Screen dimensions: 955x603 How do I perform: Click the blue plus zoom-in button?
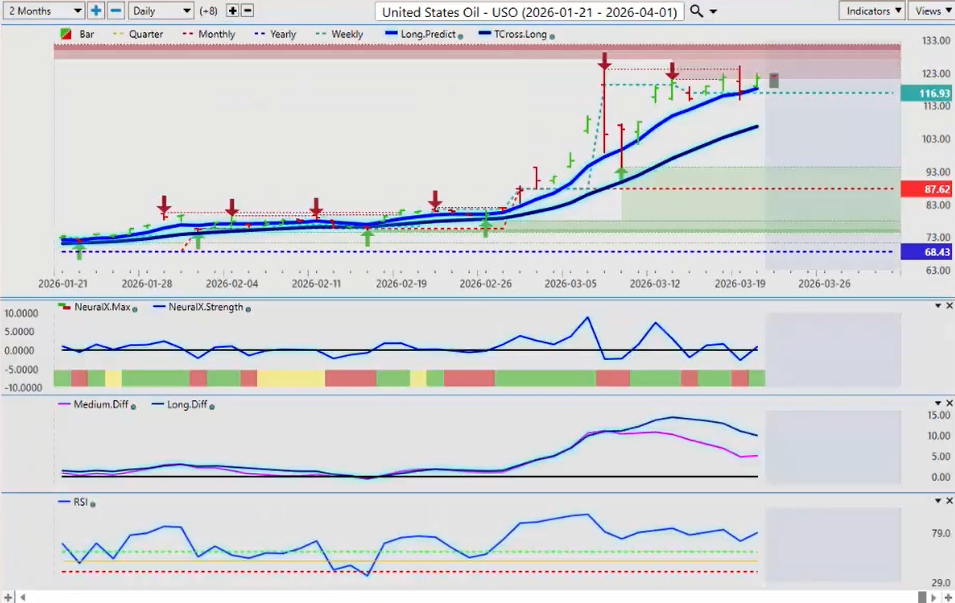(x=96, y=11)
